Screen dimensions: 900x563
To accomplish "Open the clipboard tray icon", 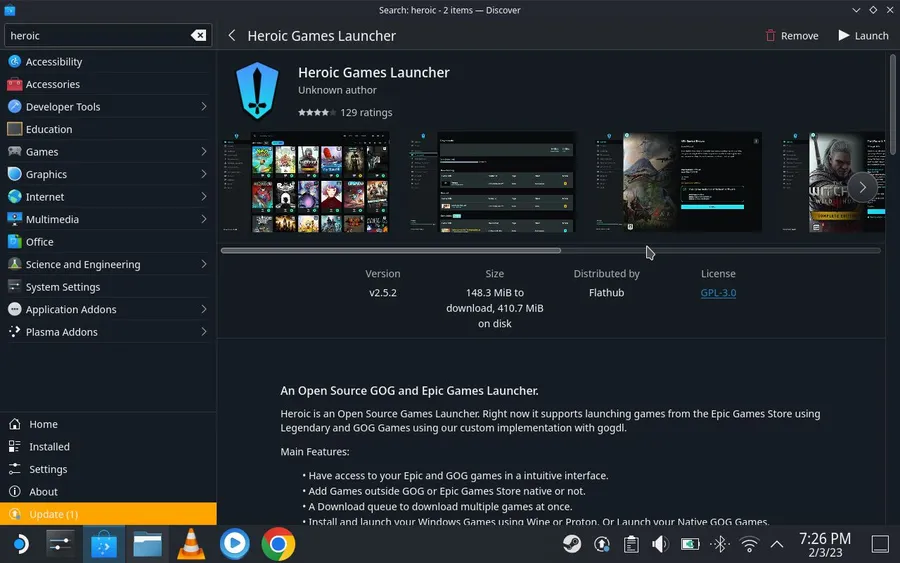I will pos(631,543).
